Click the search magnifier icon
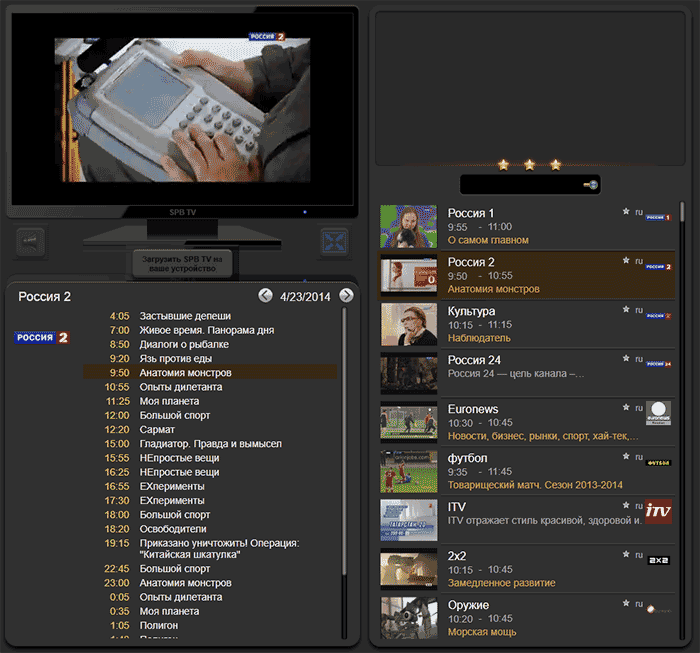 591,185
